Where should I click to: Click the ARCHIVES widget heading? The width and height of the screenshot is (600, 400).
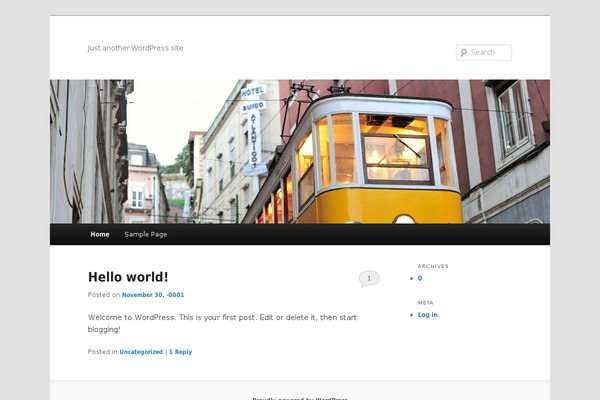[x=433, y=266]
